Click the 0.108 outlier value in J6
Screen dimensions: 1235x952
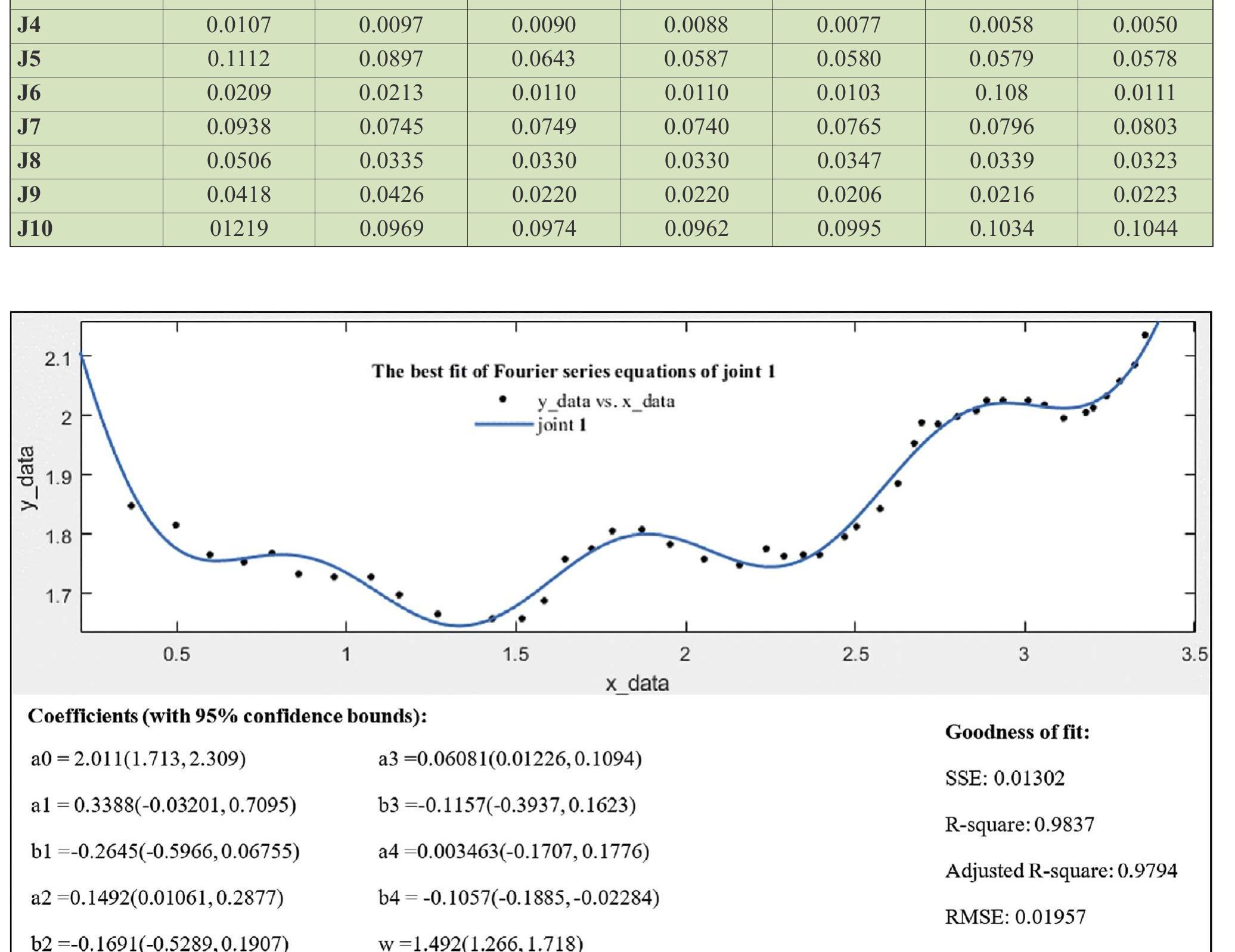pyautogui.click(x=1002, y=92)
